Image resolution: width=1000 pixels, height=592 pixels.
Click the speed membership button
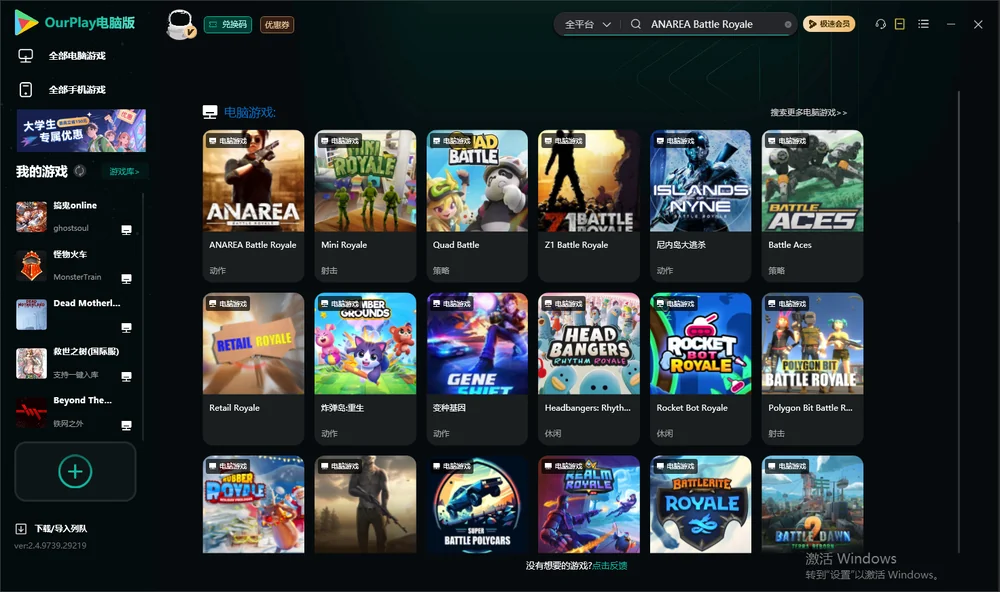click(829, 24)
